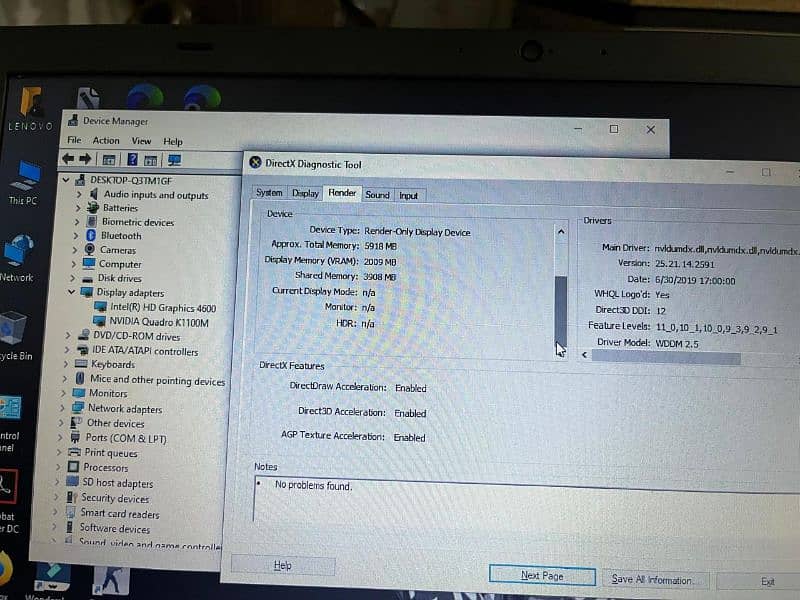Select the Cameras category icon
This screenshot has width=800, height=600.
90,249
